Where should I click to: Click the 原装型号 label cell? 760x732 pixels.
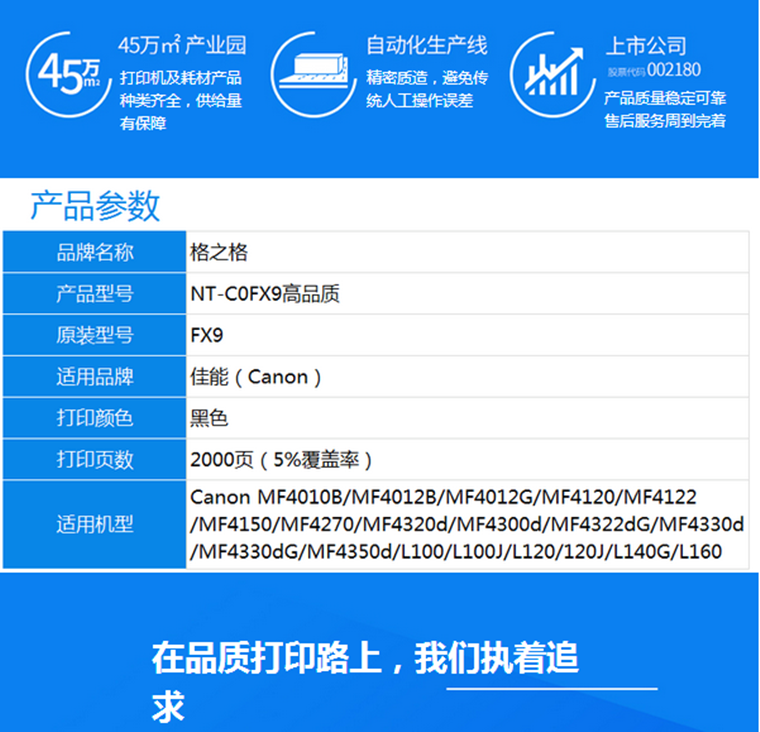pyautogui.click(x=94, y=335)
